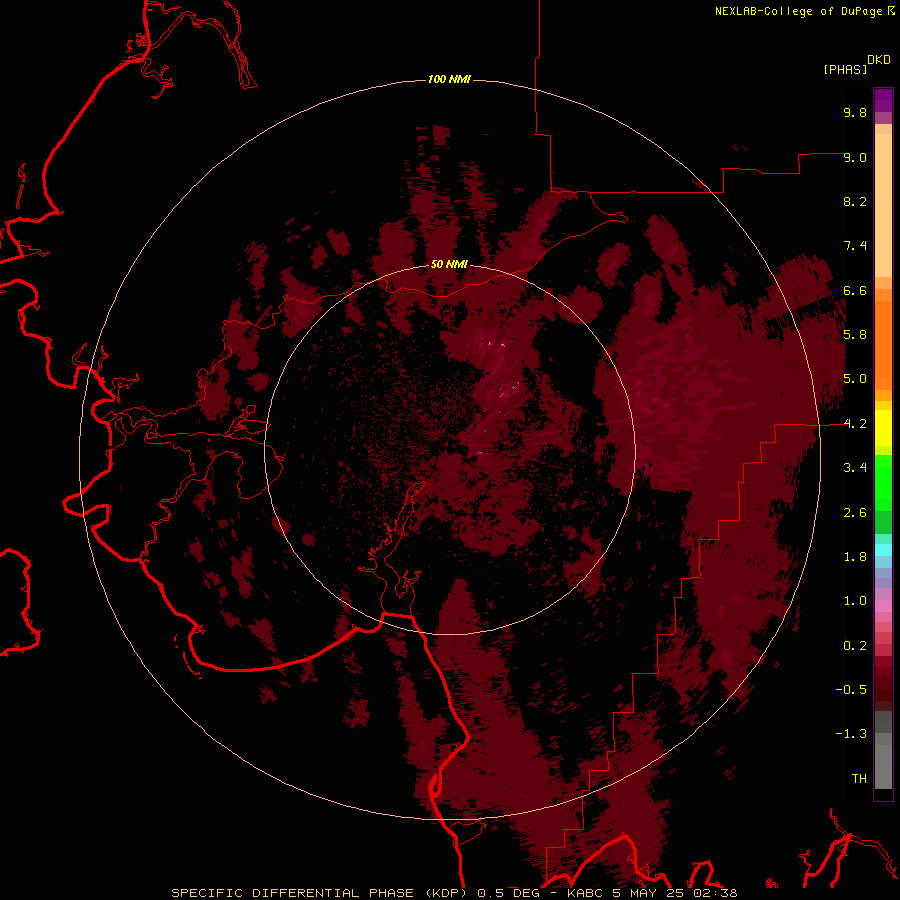Click the -0.5 value on the color scale
The image size is (900, 900).
click(x=851, y=690)
